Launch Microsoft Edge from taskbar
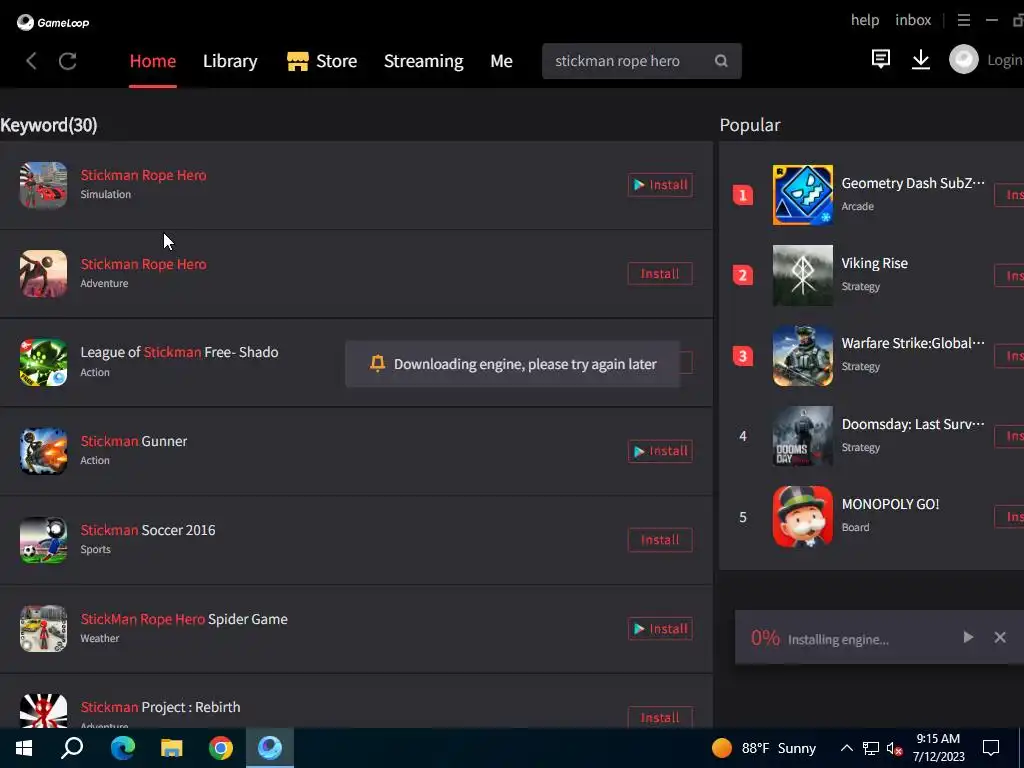 pyautogui.click(x=122, y=748)
